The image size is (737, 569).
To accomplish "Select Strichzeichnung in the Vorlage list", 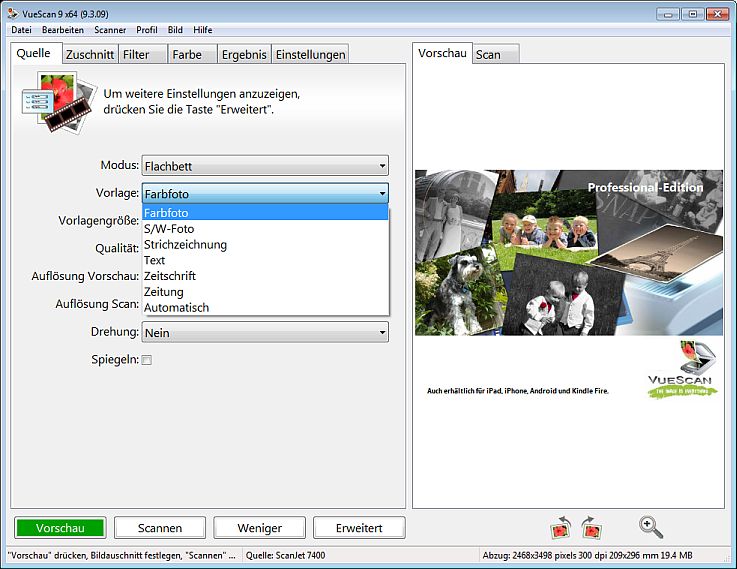I will point(266,244).
